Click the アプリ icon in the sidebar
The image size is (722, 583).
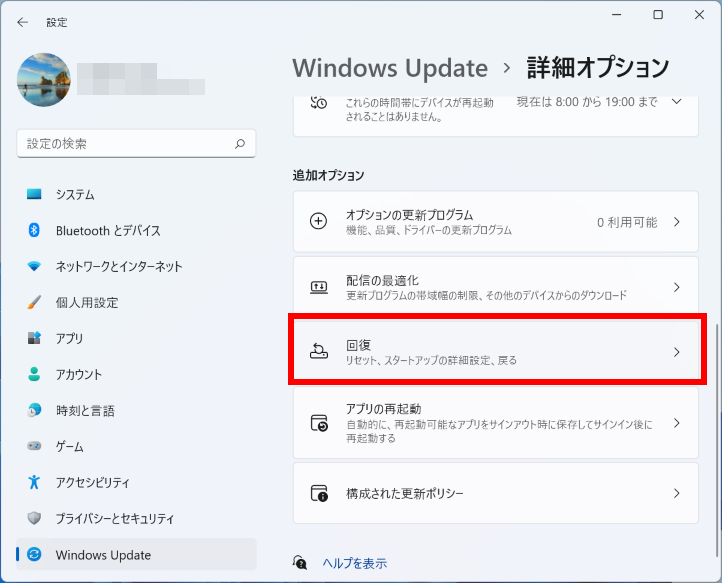[x=34, y=338]
